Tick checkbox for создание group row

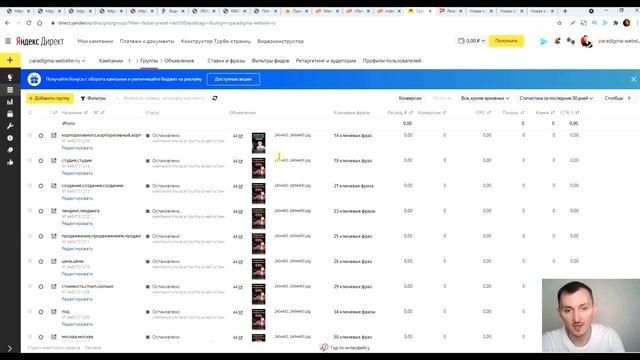[x=30, y=186]
